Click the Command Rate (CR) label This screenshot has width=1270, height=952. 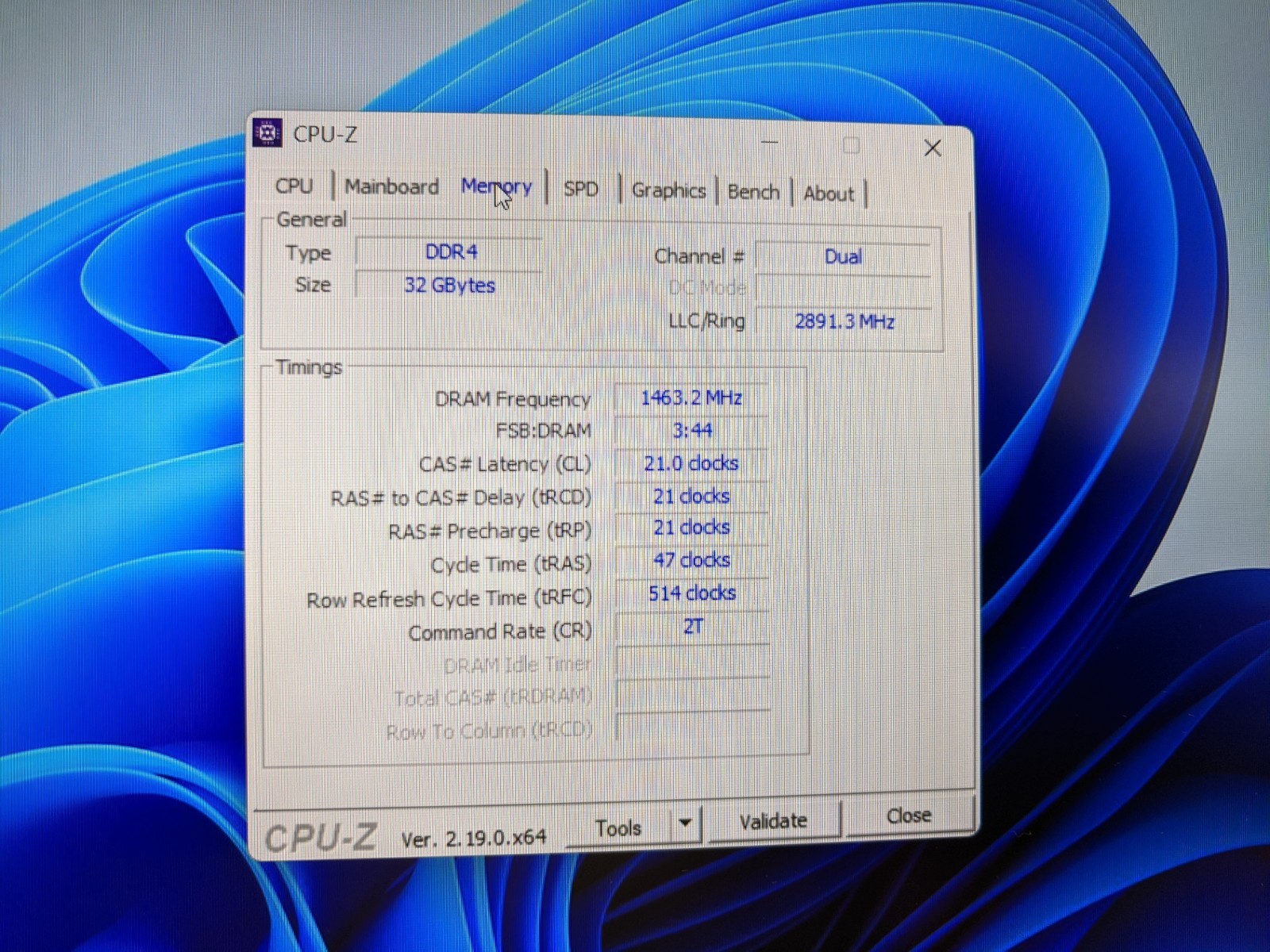click(500, 632)
